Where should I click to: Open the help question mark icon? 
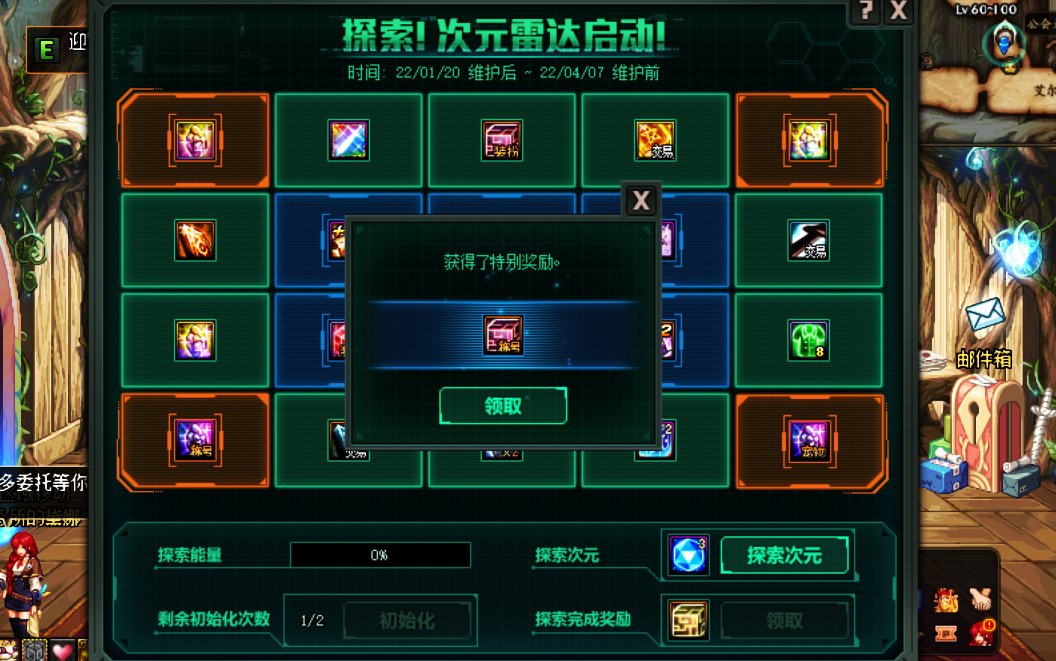click(866, 11)
